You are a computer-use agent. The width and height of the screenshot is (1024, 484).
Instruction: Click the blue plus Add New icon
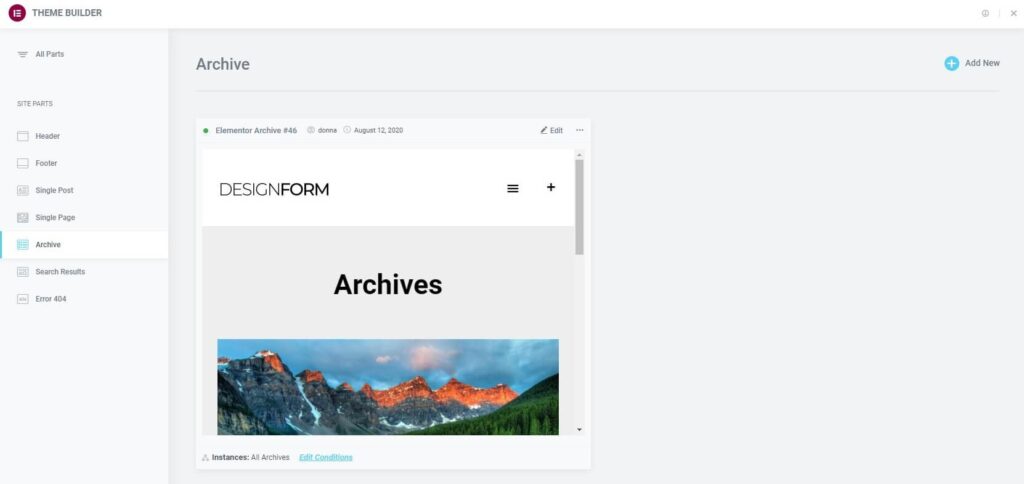(952, 63)
